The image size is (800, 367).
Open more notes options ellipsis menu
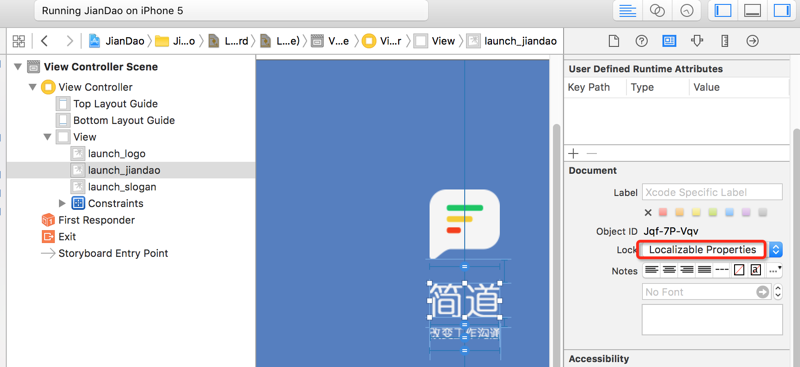pyautogui.click(x=774, y=270)
